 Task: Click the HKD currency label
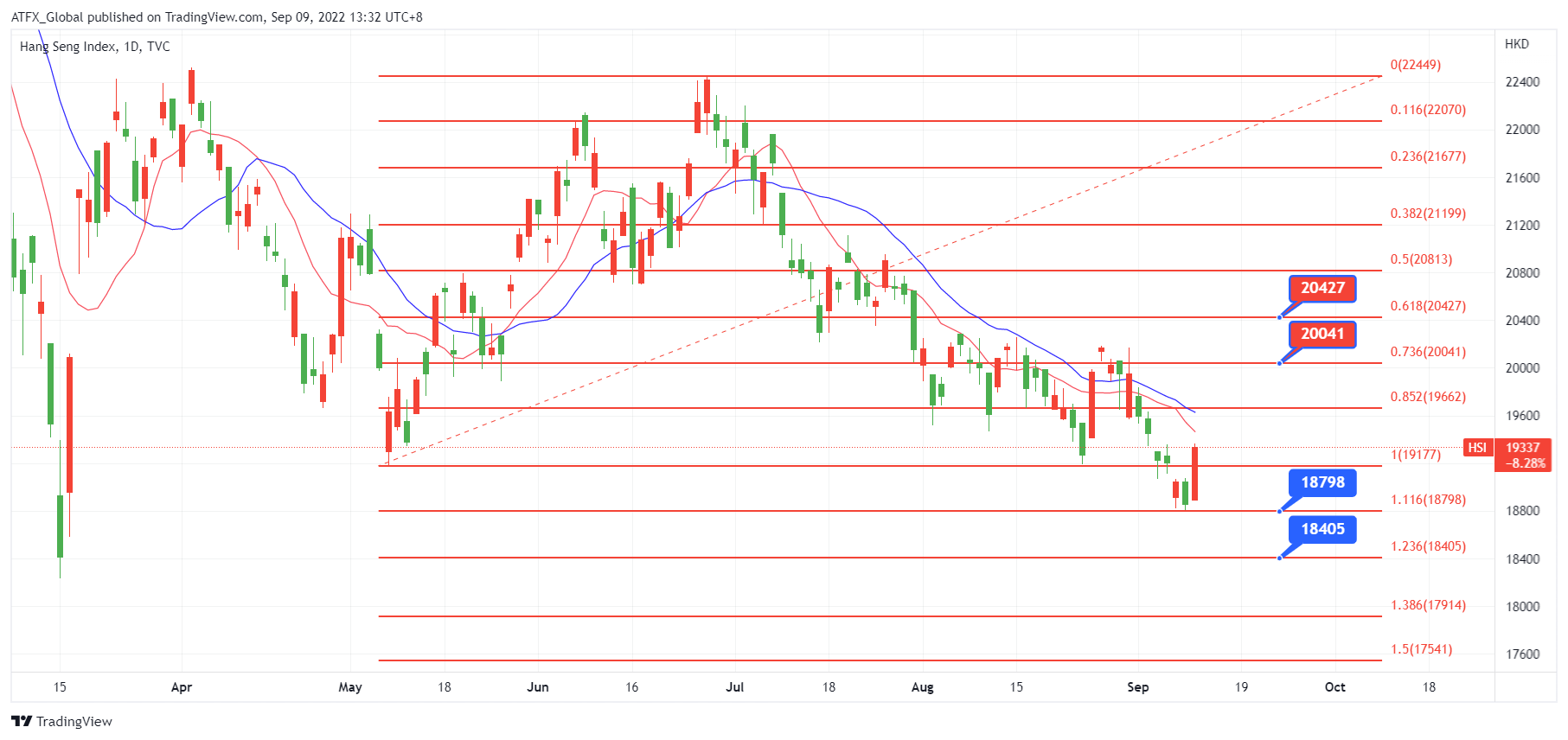pos(1517,44)
